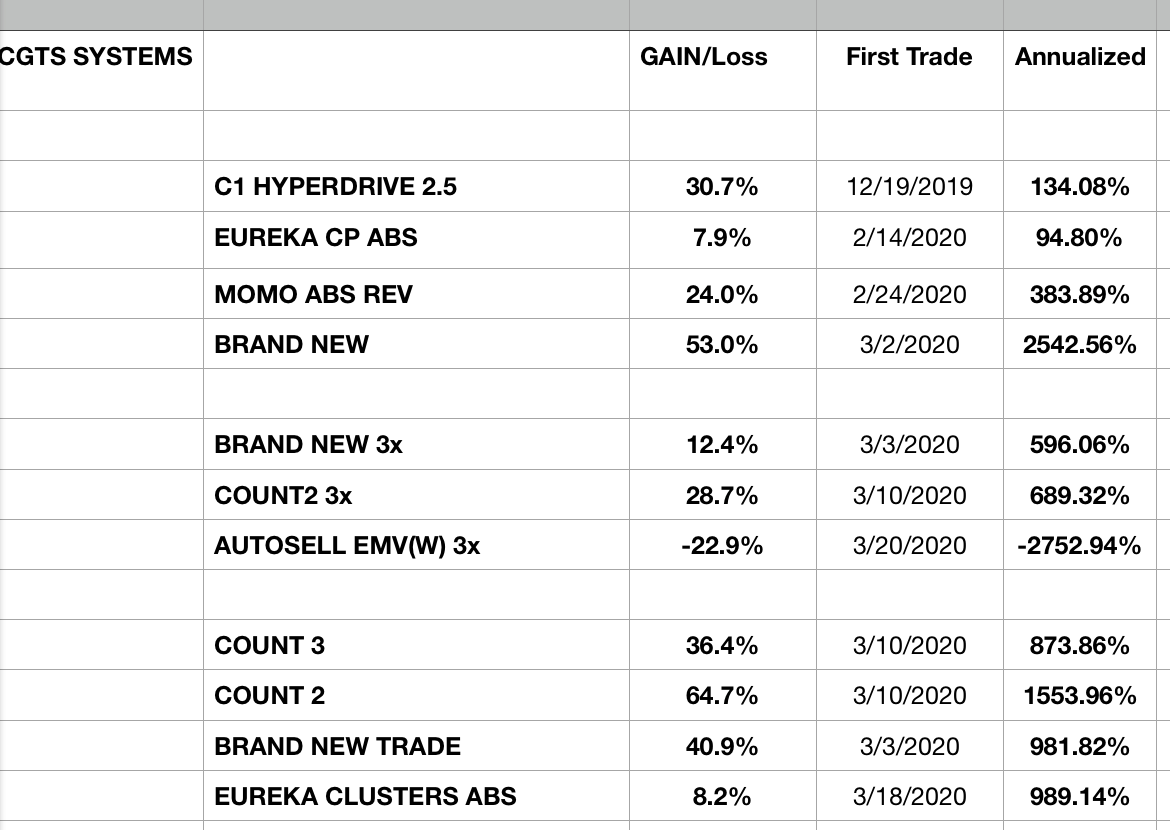Select the -2752.94% annualized cell
The height and width of the screenshot is (830, 1170).
pyautogui.click(x=1080, y=546)
